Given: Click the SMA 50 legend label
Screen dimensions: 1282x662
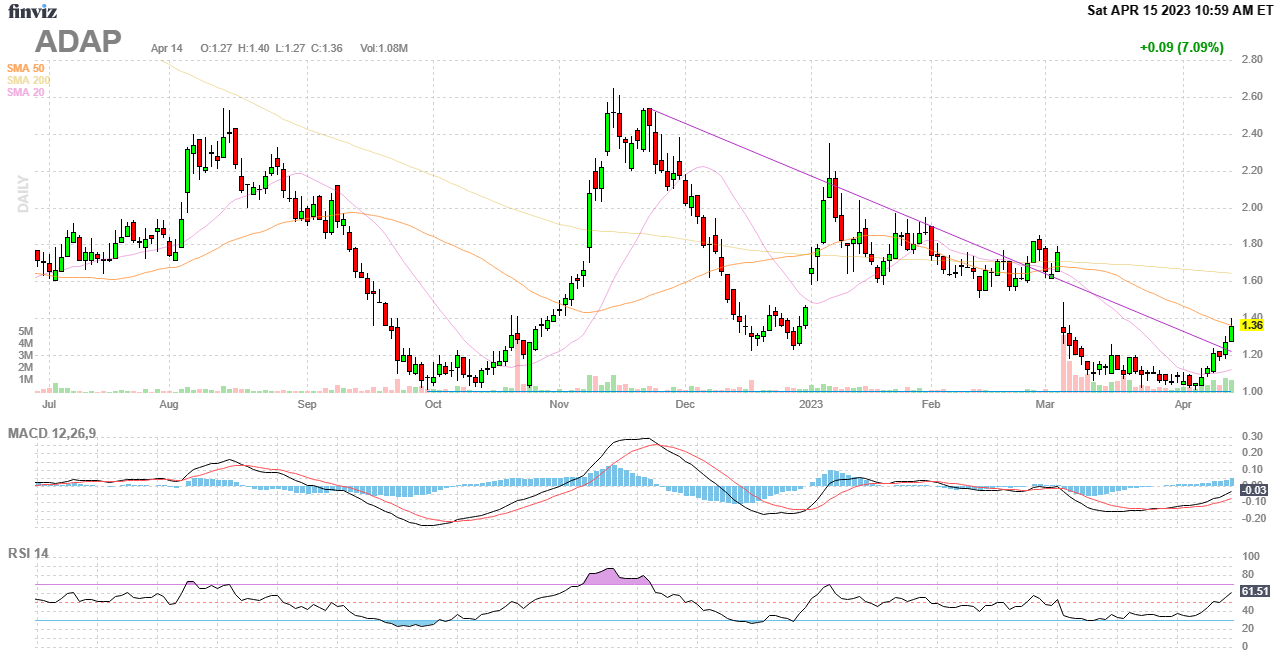Looking at the screenshot, I should point(25,68).
